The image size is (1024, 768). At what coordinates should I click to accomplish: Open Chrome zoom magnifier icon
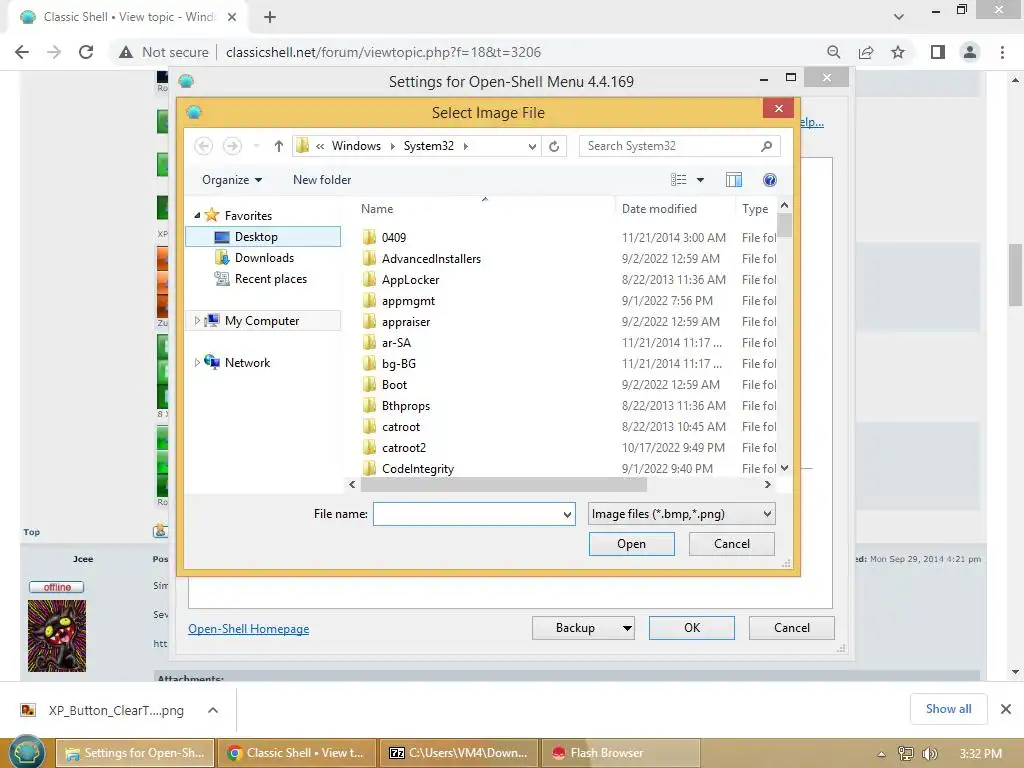pyautogui.click(x=833, y=52)
